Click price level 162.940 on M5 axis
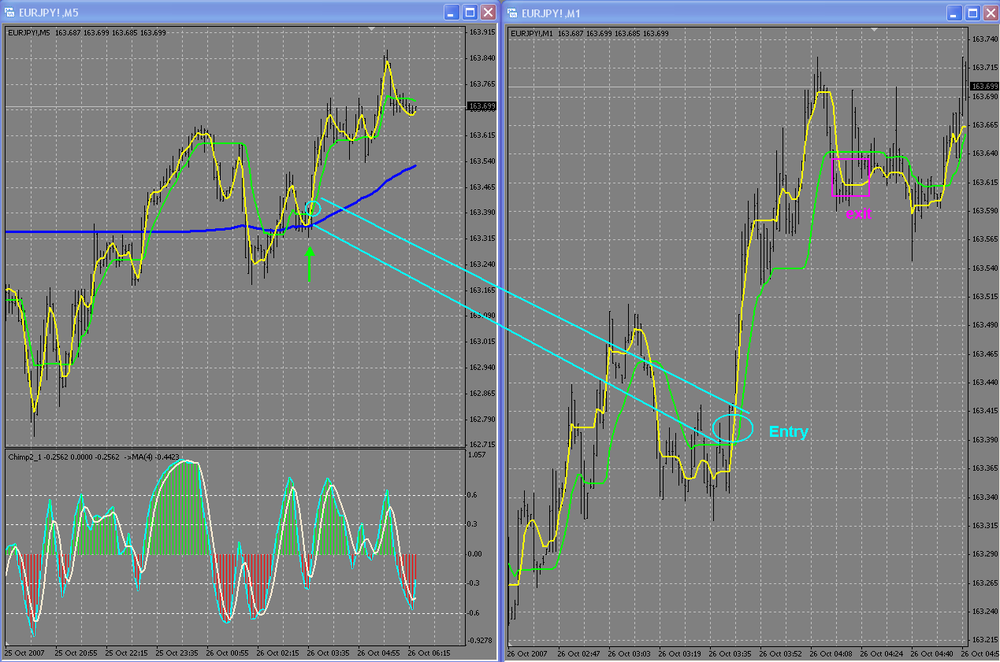This screenshot has width=1000, height=662. [482, 367]
